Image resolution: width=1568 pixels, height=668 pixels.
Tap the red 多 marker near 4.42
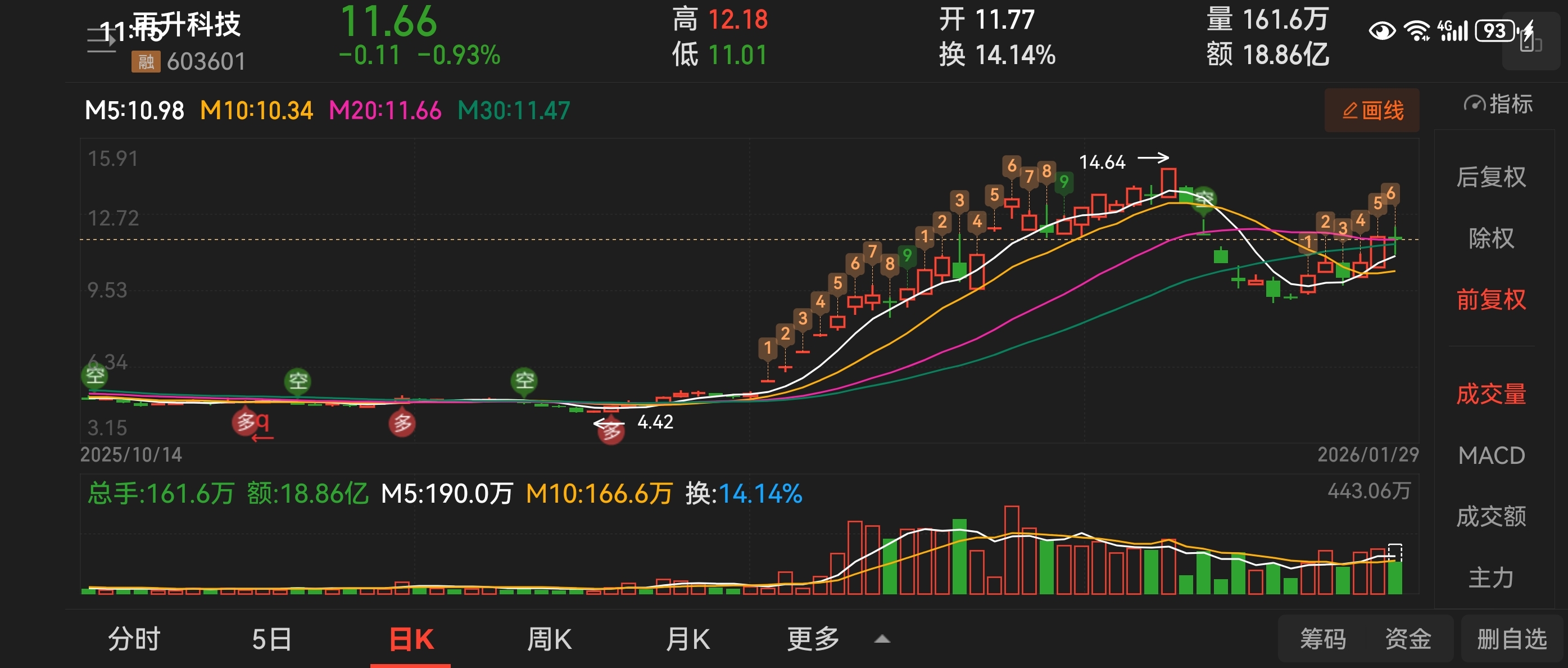(x=611, y=431)
